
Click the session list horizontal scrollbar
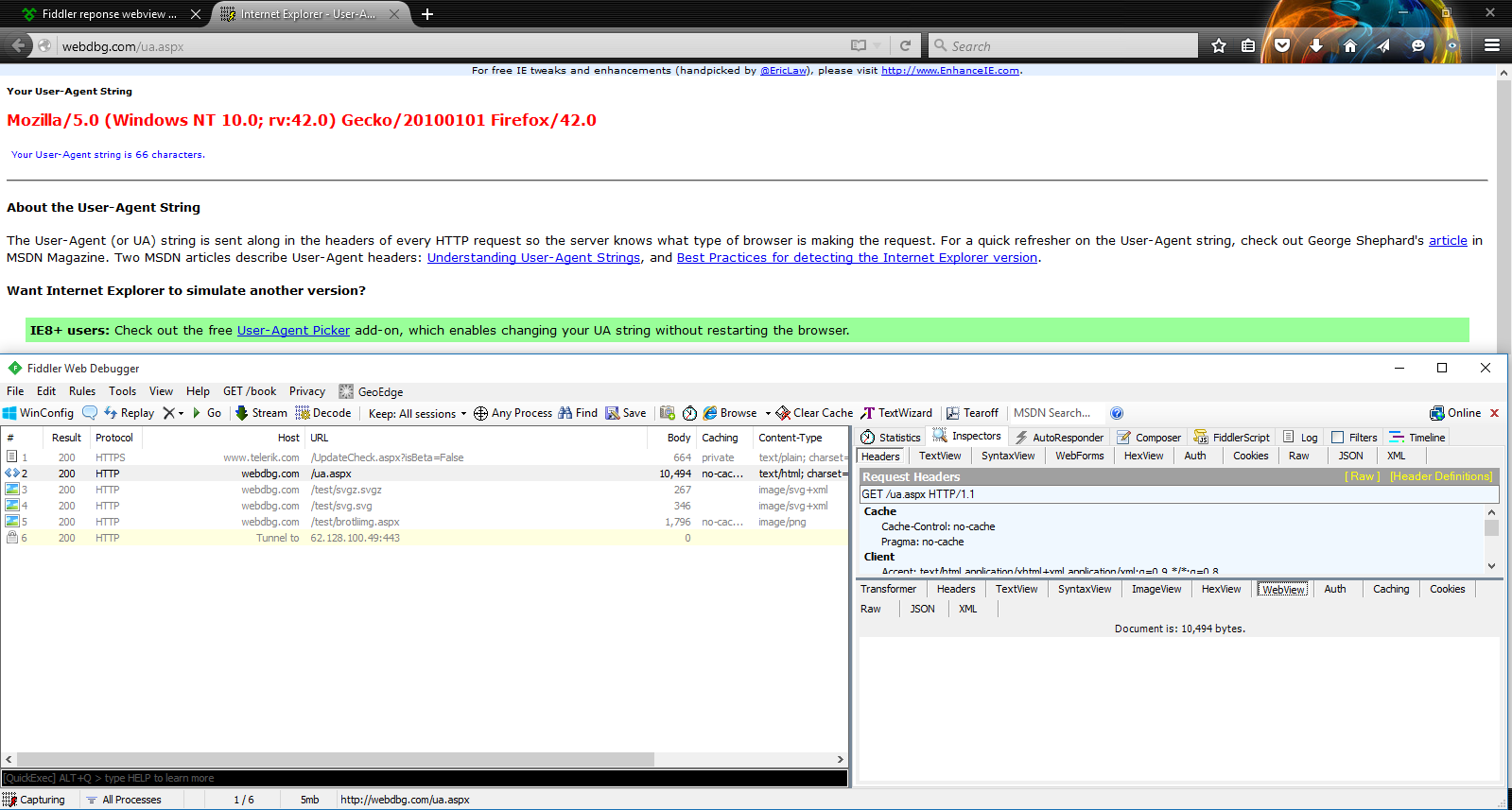coord(336,759)
